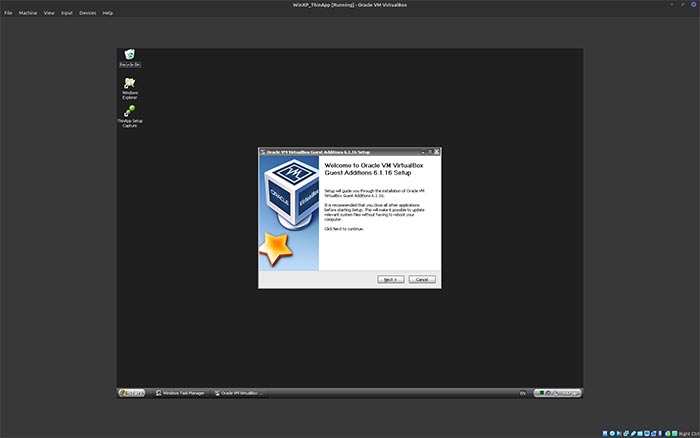
Task: Open the Help menu
Action: tap(108, 13)
